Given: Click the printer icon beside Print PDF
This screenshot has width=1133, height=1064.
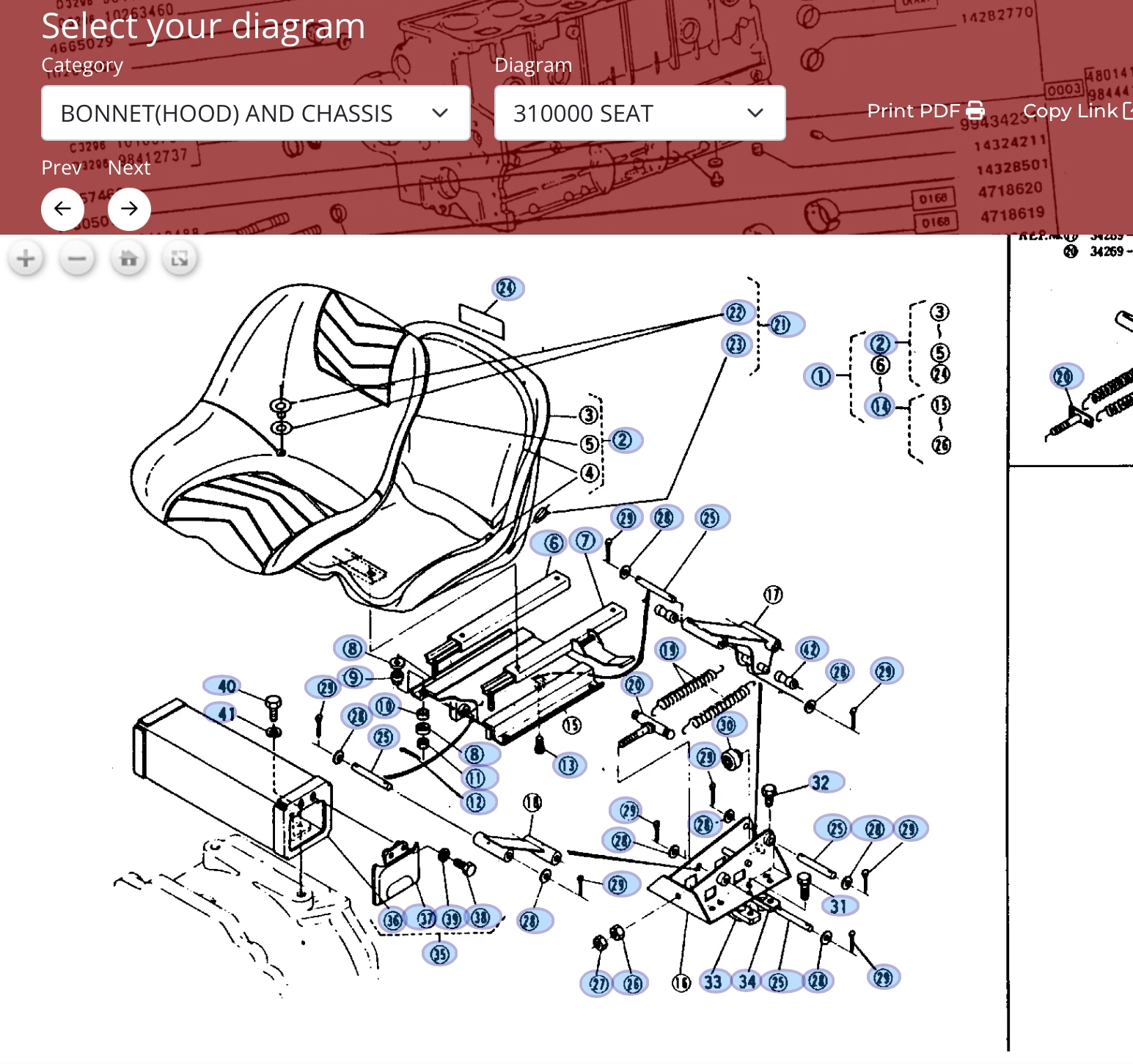Looking at the screenshot, I should coord(975,111).
